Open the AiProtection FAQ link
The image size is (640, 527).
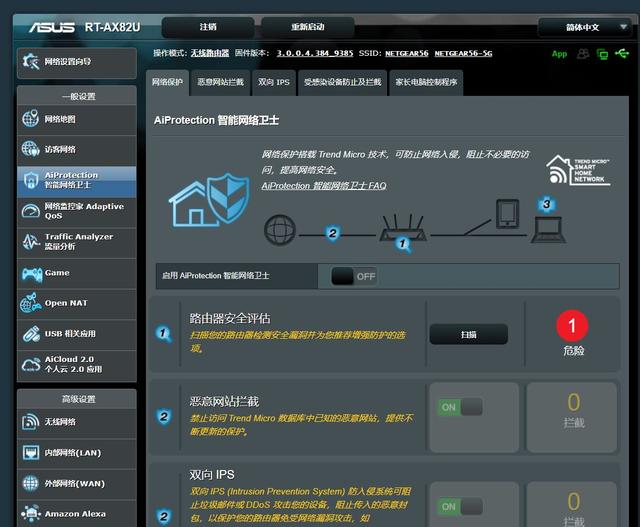click(324, 186)
